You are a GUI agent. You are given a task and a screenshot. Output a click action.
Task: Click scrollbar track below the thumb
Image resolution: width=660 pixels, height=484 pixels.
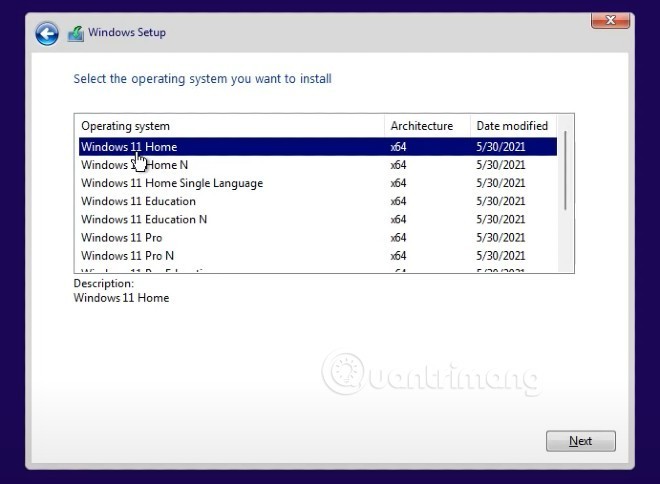tap(567, 240)
